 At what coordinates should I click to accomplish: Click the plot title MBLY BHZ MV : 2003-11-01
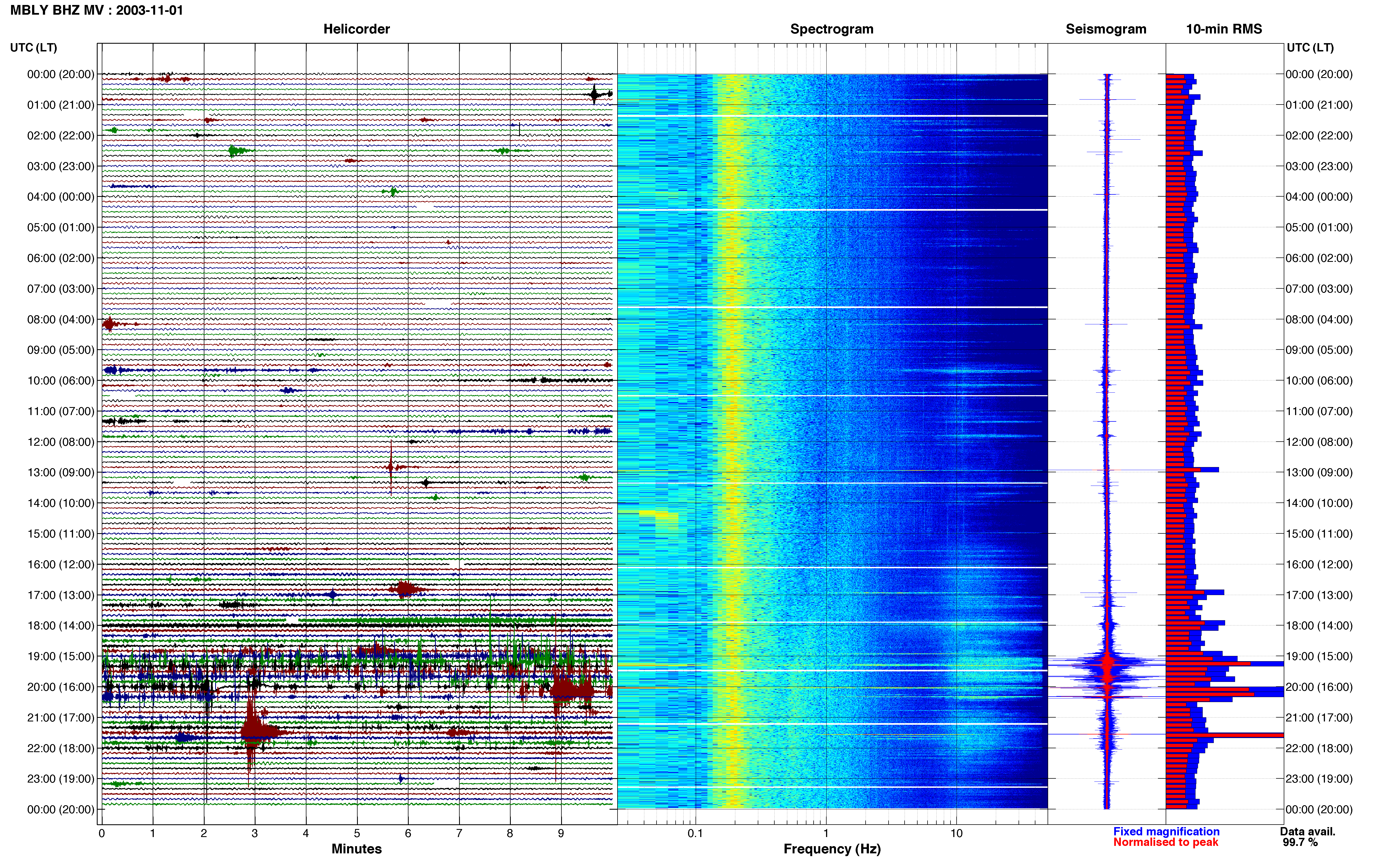(x=97, y=10)
